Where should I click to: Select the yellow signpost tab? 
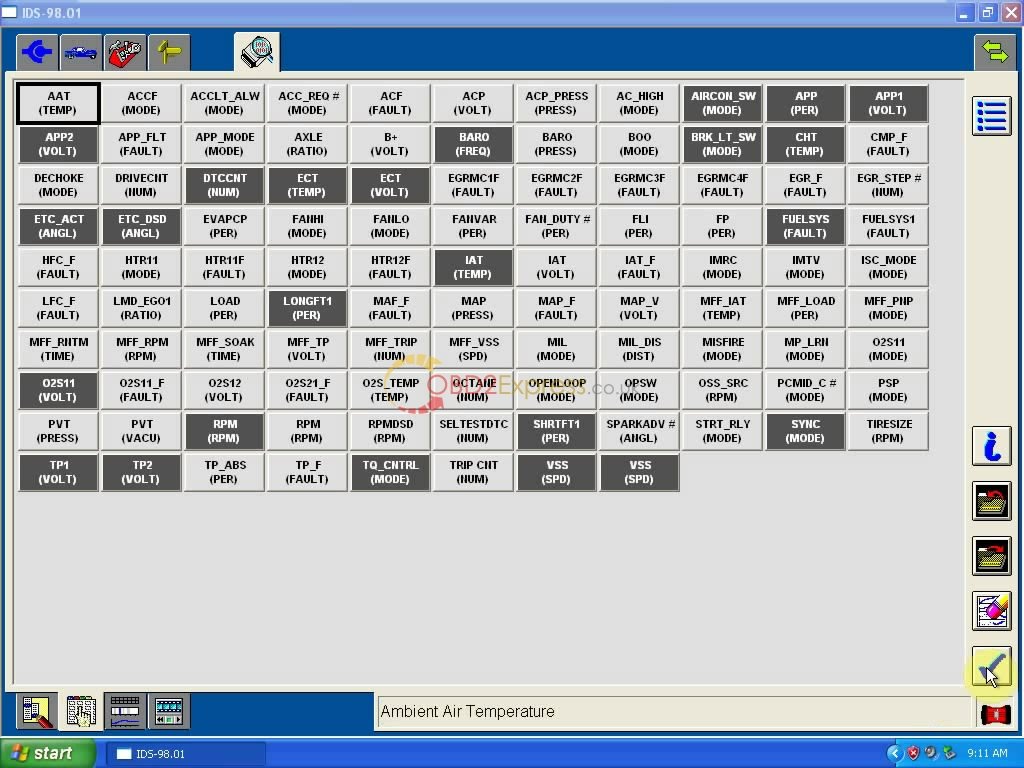[x=169, y=52]
